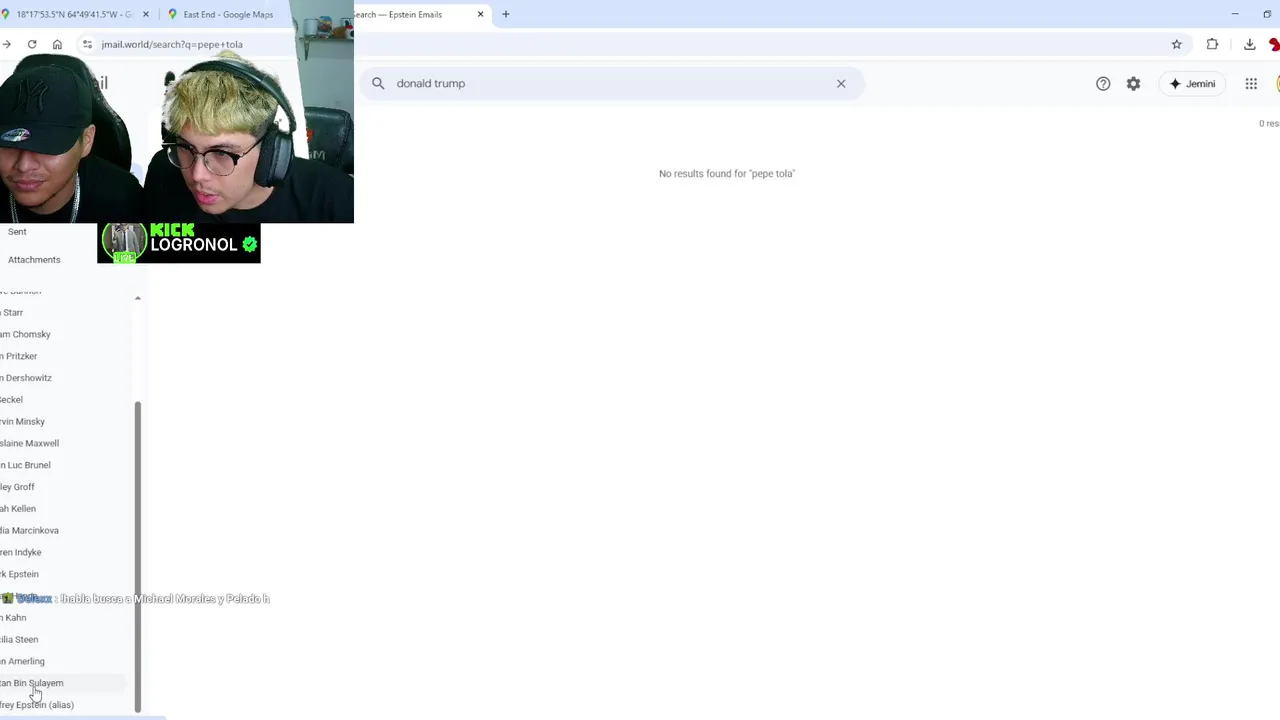
Task: Switch to the East End - Google Maps tab
Action: pyautogui.click(x=228, y=14)
